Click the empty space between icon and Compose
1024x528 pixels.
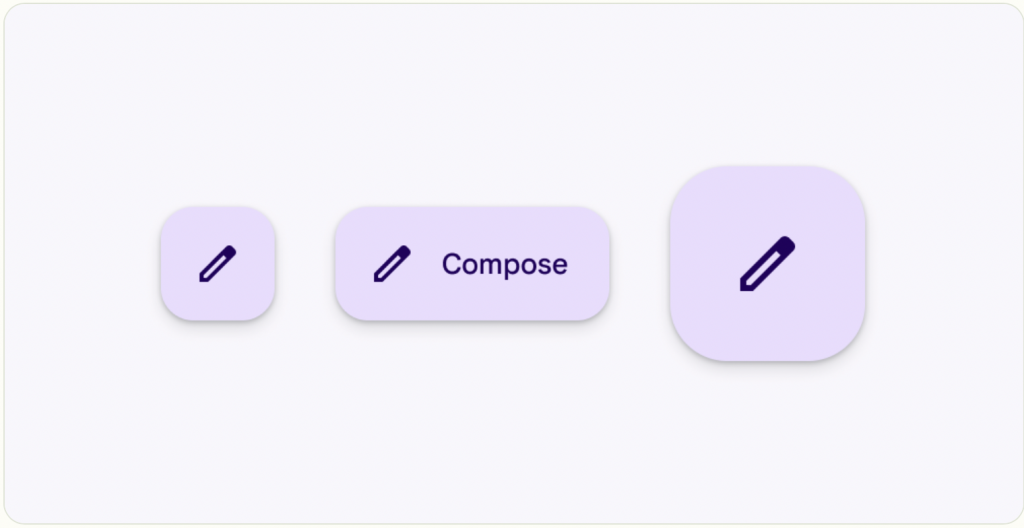tap(426, 264)
